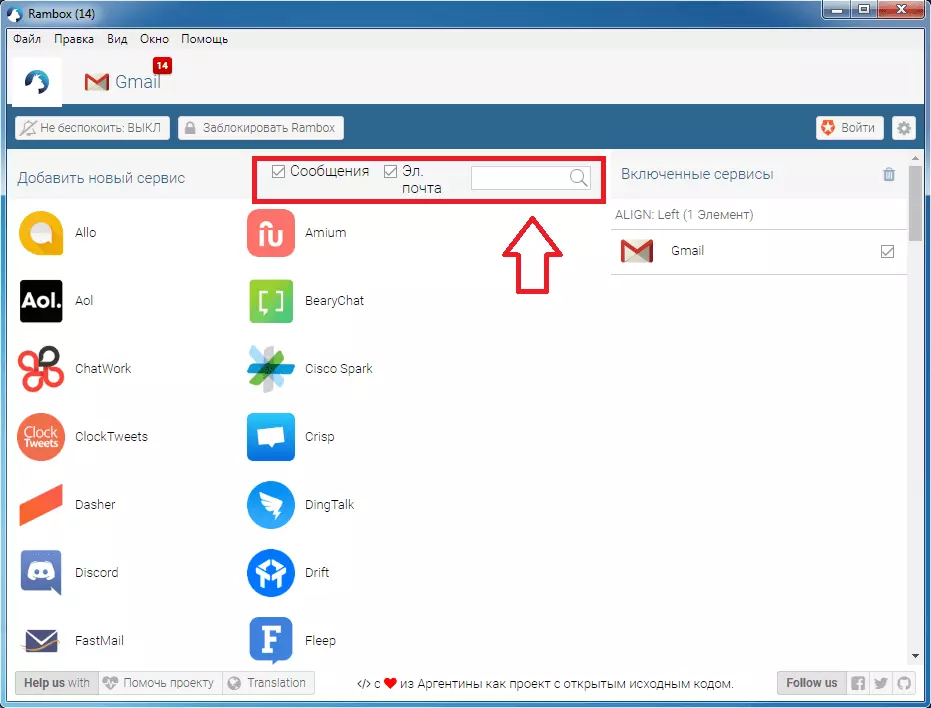Viewport: 931px width, 708px height.
Task: Click the magnifier search icon
Action: click(x=578, y=178)
